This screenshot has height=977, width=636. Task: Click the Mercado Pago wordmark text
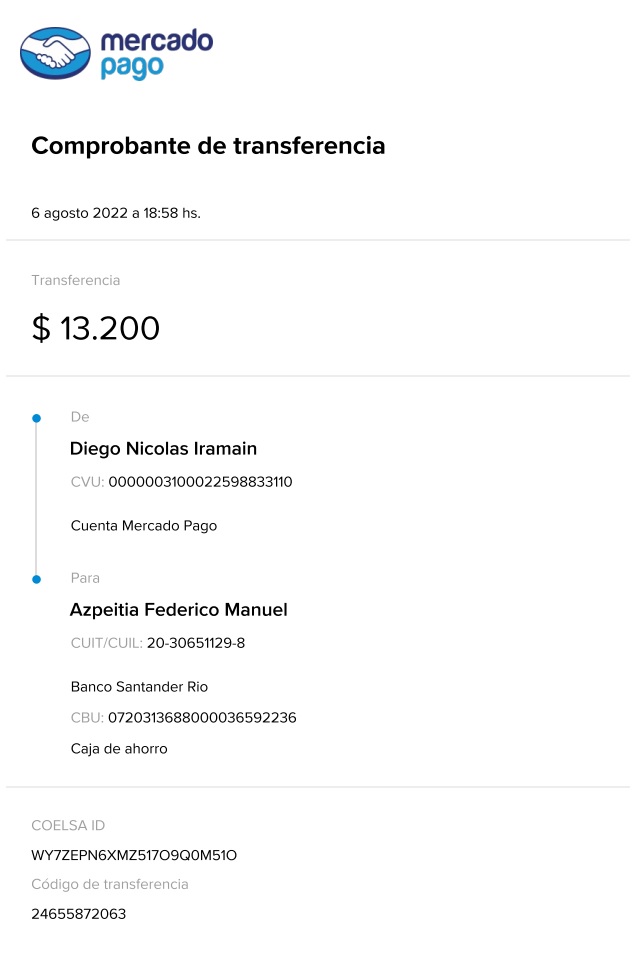[156, 54]
